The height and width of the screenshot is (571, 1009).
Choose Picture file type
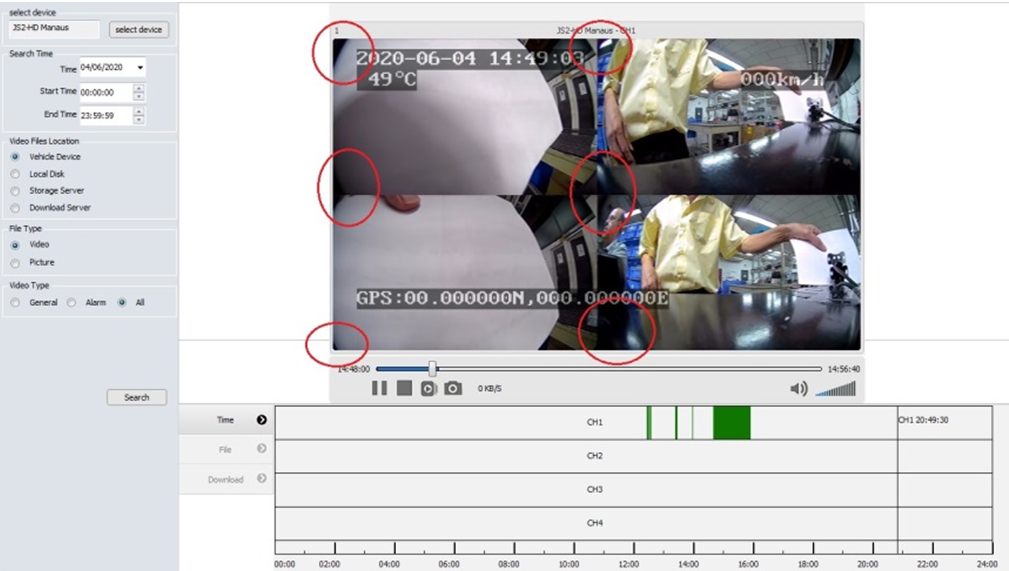pos(15,263)
